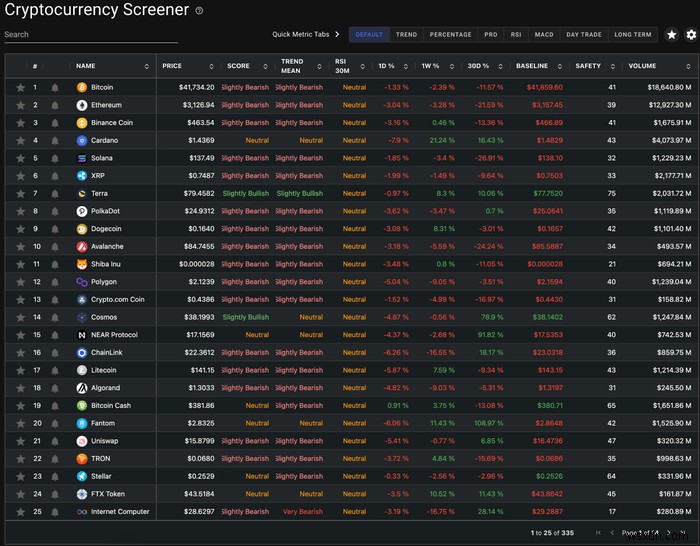The width and height of the screenshot is (700, 546).
Task: Toggle the favorite star for Binance Coin
Action: (21, 123)
